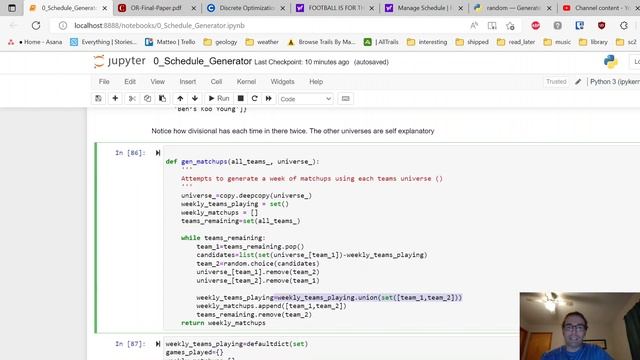Switch to random — Generate tab

(513, 8)
